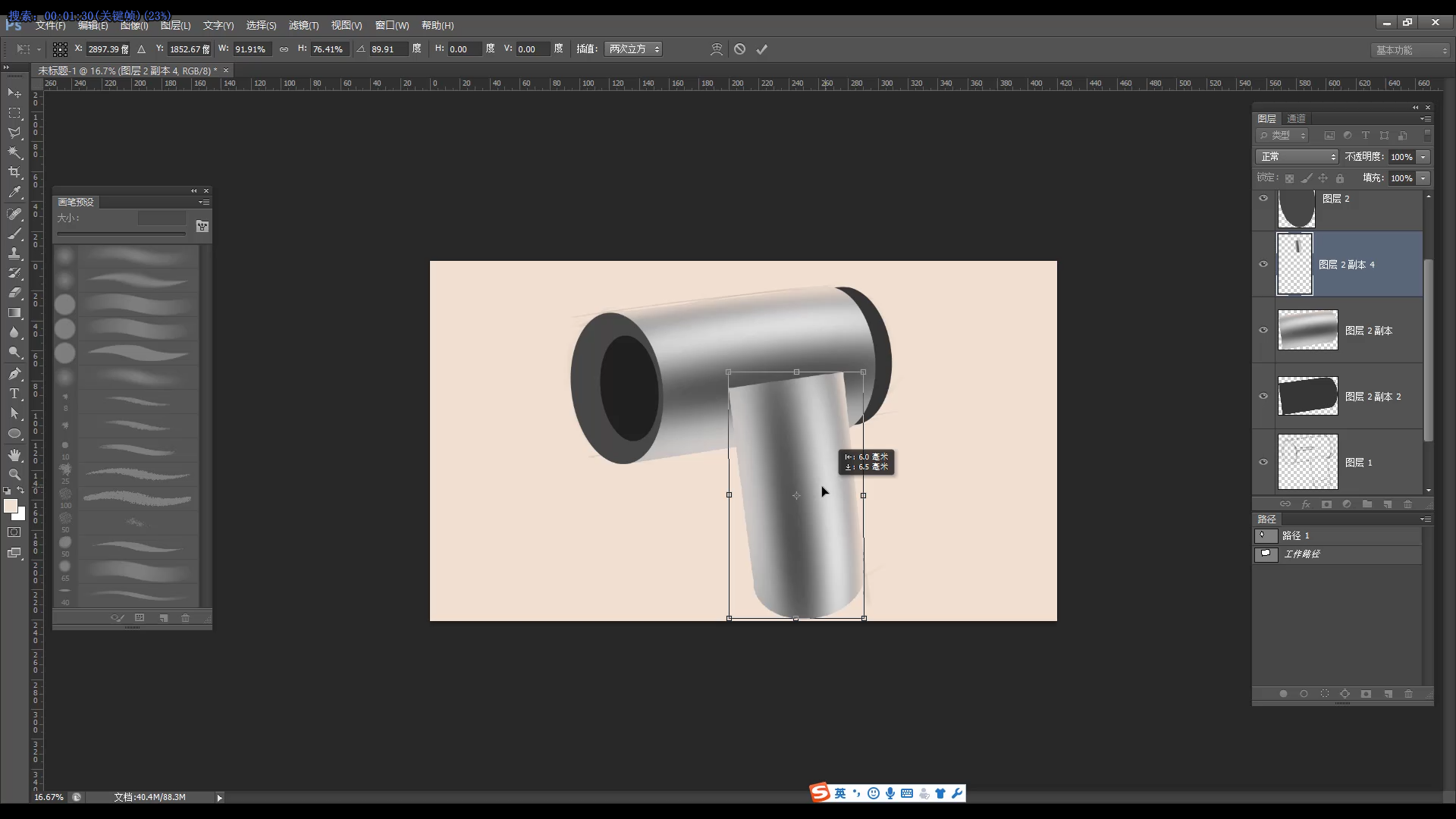1456x819 pixels.
Task: Create a new layer group via folder icon
Action: click(1367, 504)
